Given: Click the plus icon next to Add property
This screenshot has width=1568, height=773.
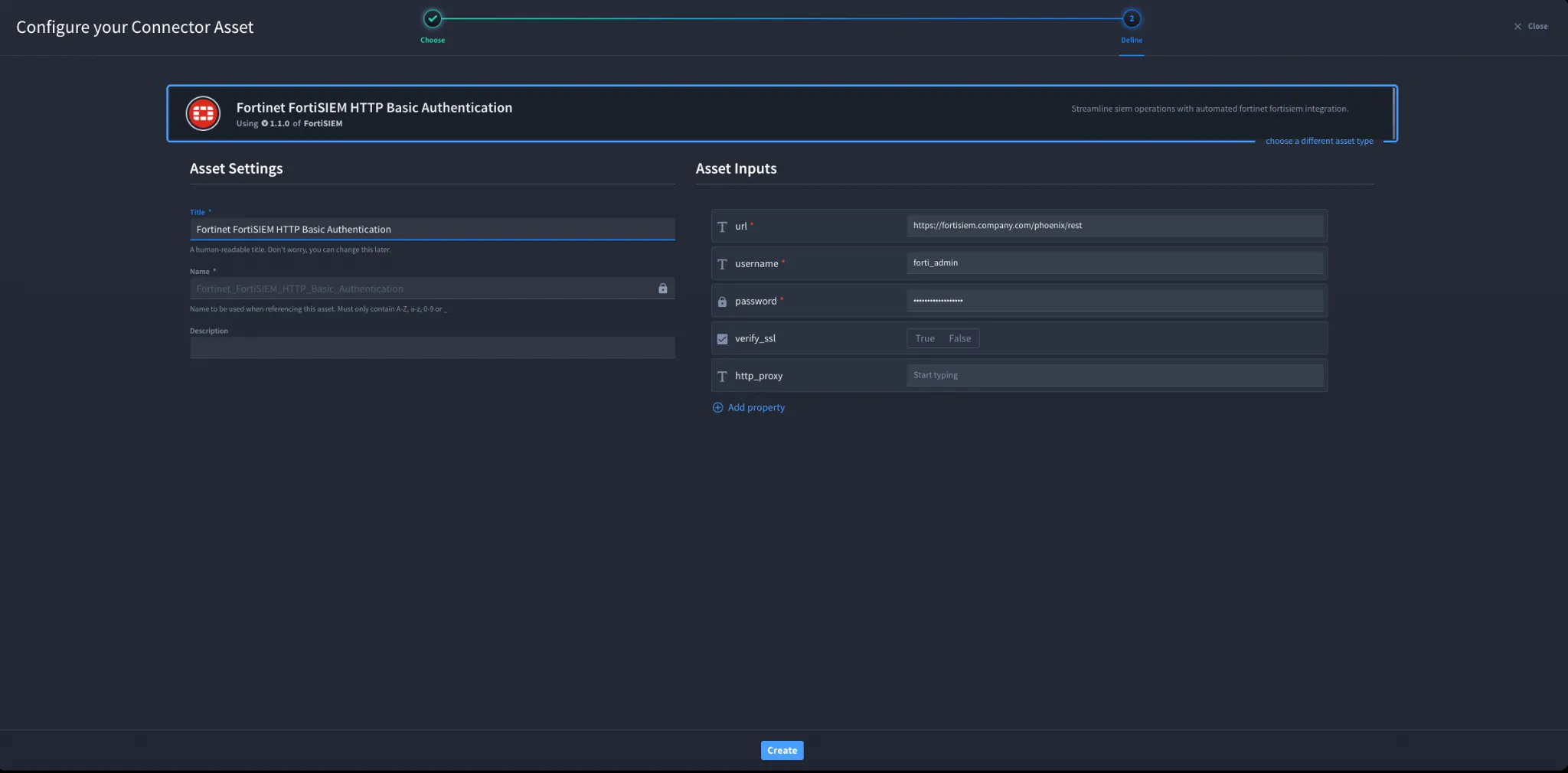Looking at the screenshot, I should point(717,408).
